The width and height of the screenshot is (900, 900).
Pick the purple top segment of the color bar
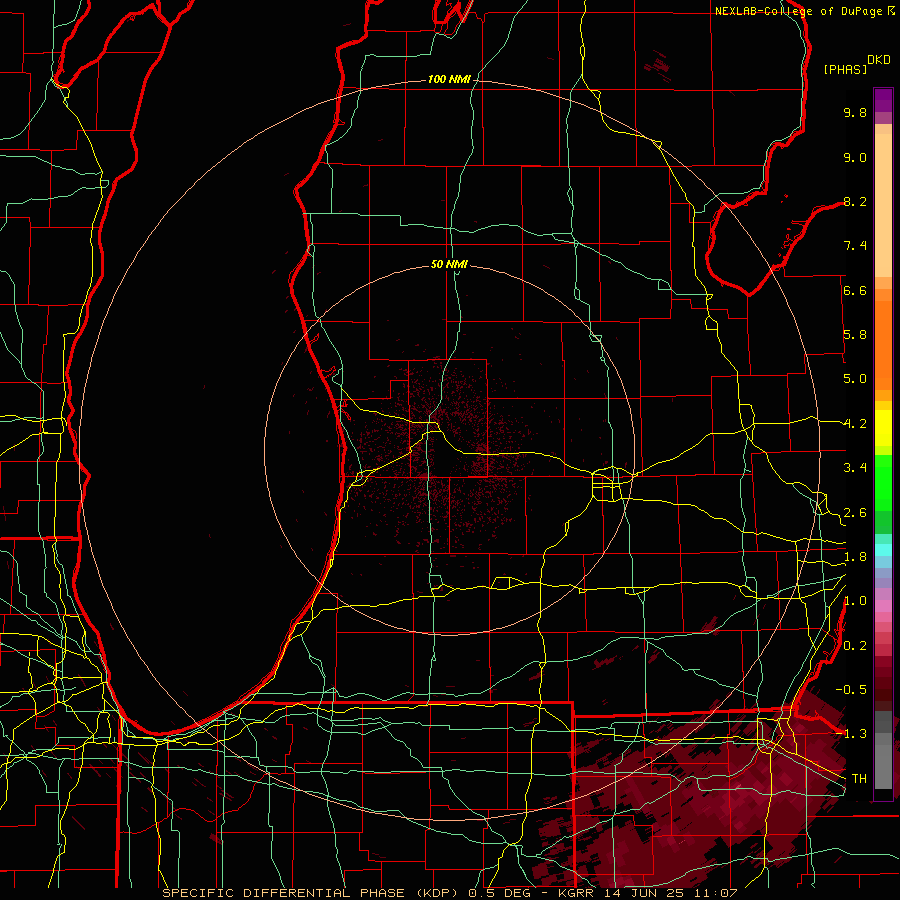(x=883, y=100)
